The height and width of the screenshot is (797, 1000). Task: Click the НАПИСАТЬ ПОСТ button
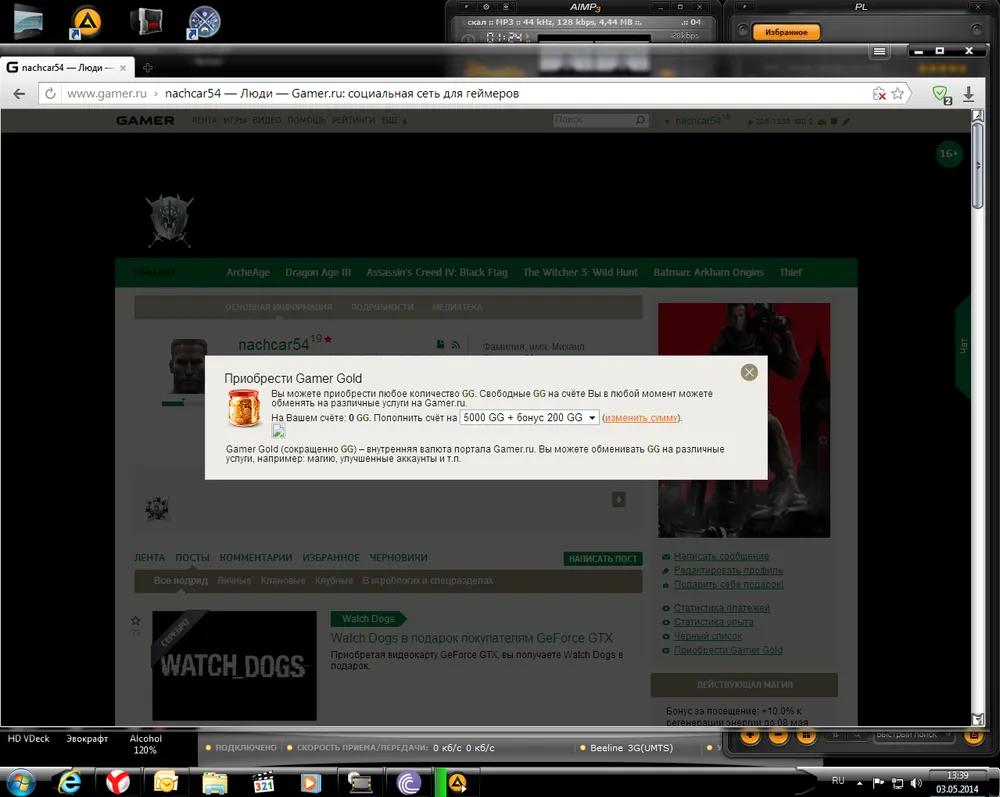pyautogui.click(x=603, y=559)
